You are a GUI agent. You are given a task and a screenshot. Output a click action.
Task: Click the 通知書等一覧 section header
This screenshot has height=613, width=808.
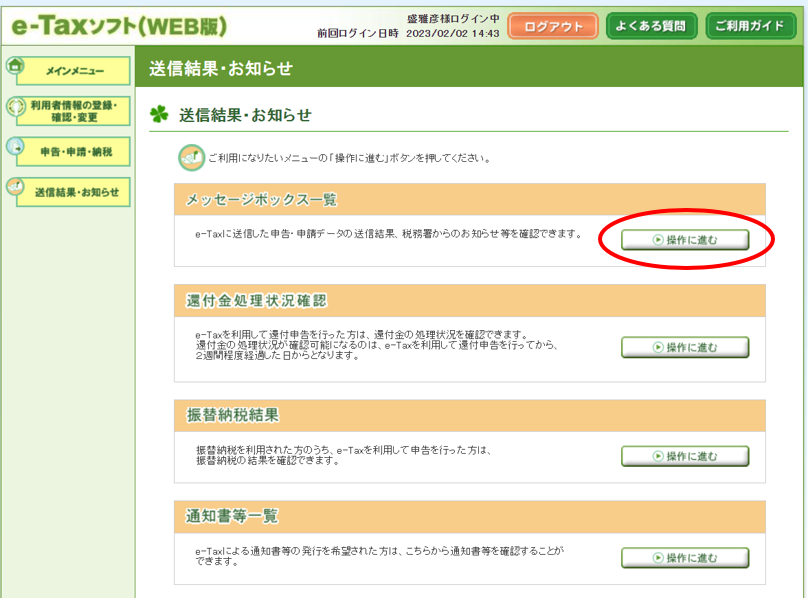(x=469, y=517)
